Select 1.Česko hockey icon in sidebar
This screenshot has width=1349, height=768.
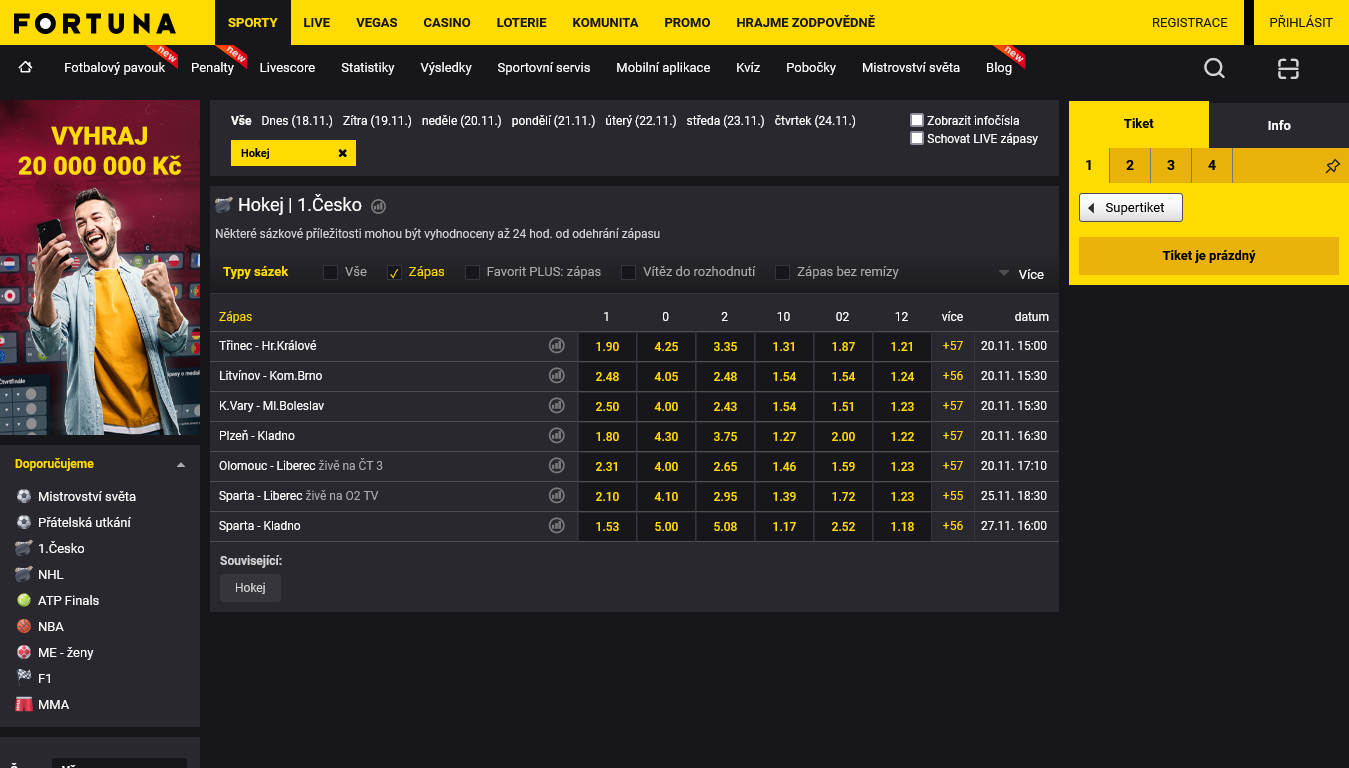point(24,548)
